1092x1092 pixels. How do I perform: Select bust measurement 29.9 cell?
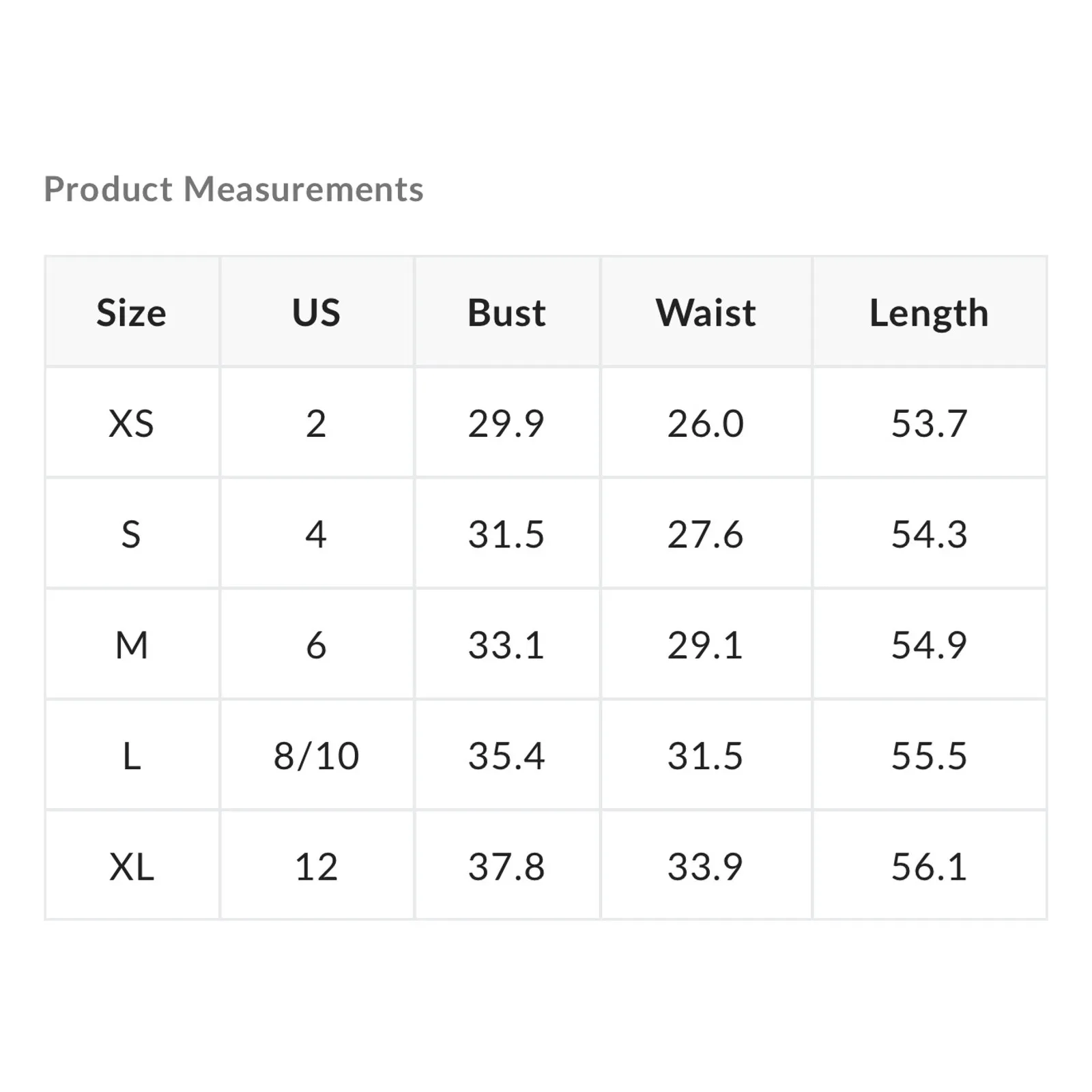point(506,424)
